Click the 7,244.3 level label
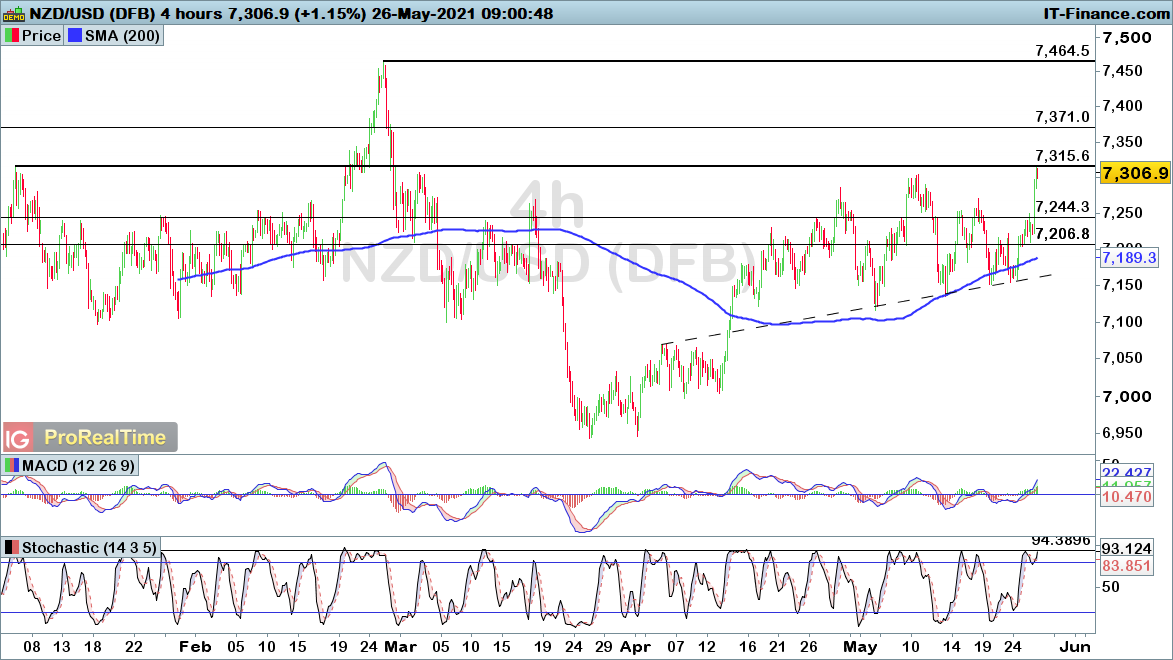This screenshot has height=660, width=1173. (1062, 207)
